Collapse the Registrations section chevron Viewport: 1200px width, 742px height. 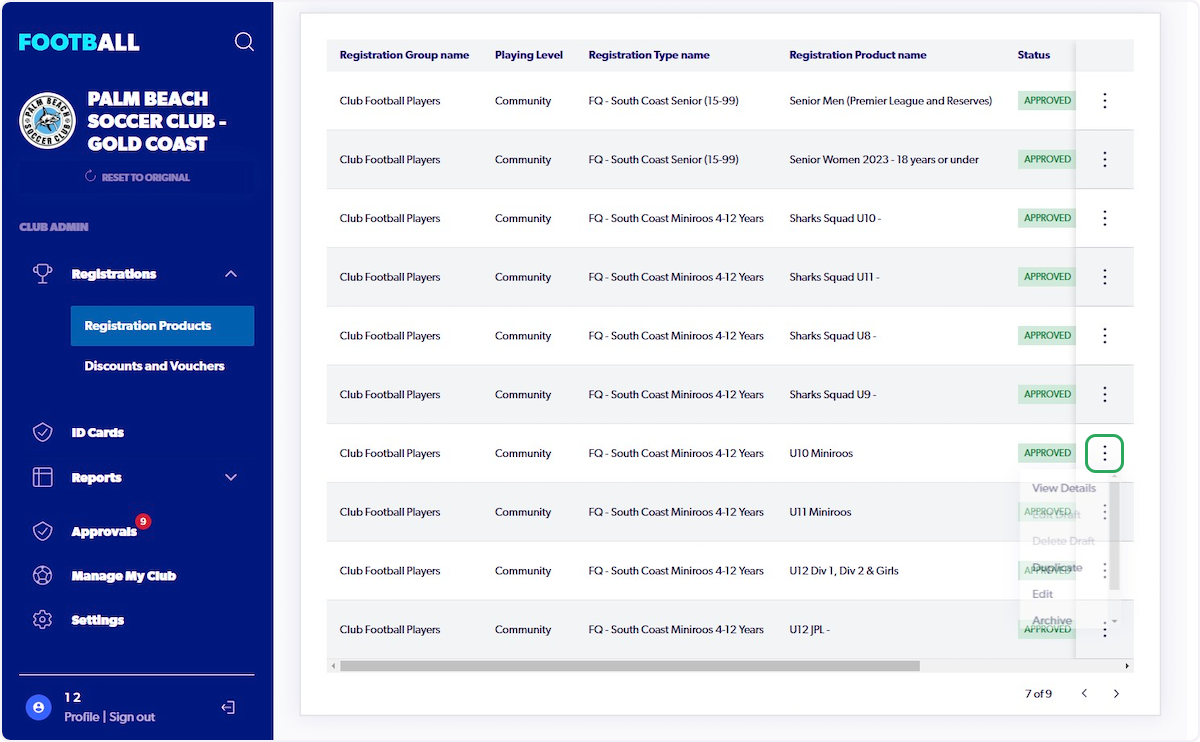pyautogui.click(x=231, y=274)
